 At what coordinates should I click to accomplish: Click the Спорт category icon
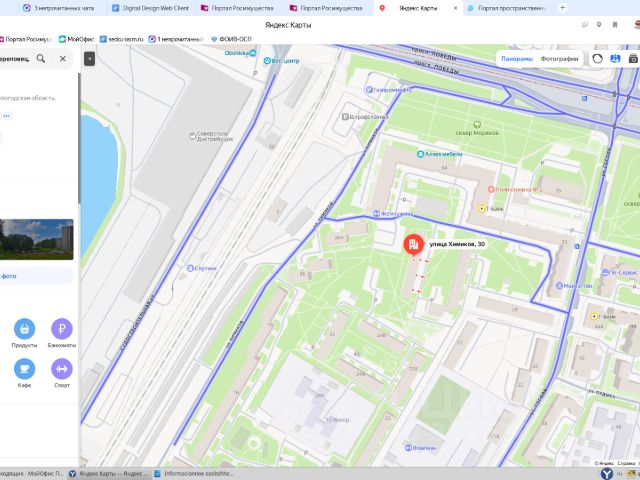62,369
